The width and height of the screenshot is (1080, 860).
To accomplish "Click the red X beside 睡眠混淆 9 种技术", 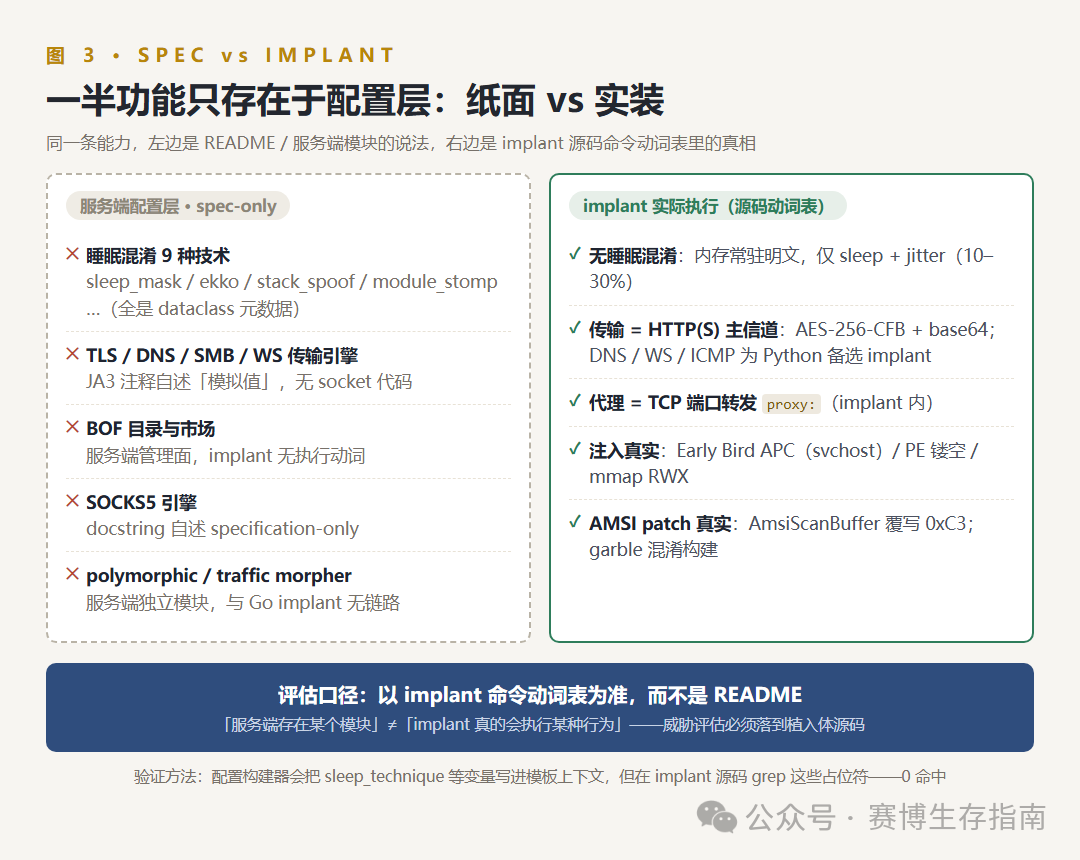I will [72, 254].
